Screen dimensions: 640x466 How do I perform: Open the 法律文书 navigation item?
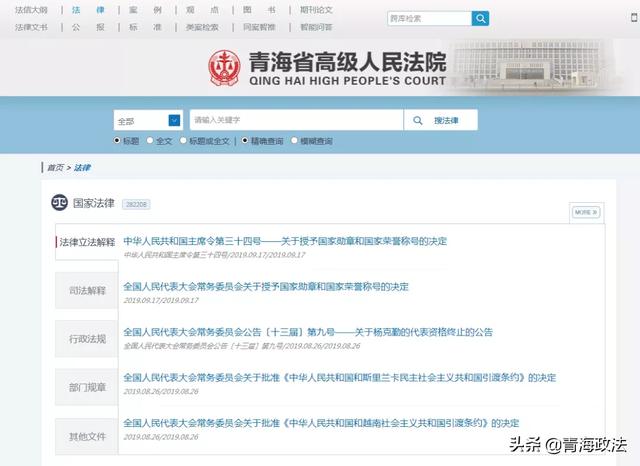(x=31, y=27)
